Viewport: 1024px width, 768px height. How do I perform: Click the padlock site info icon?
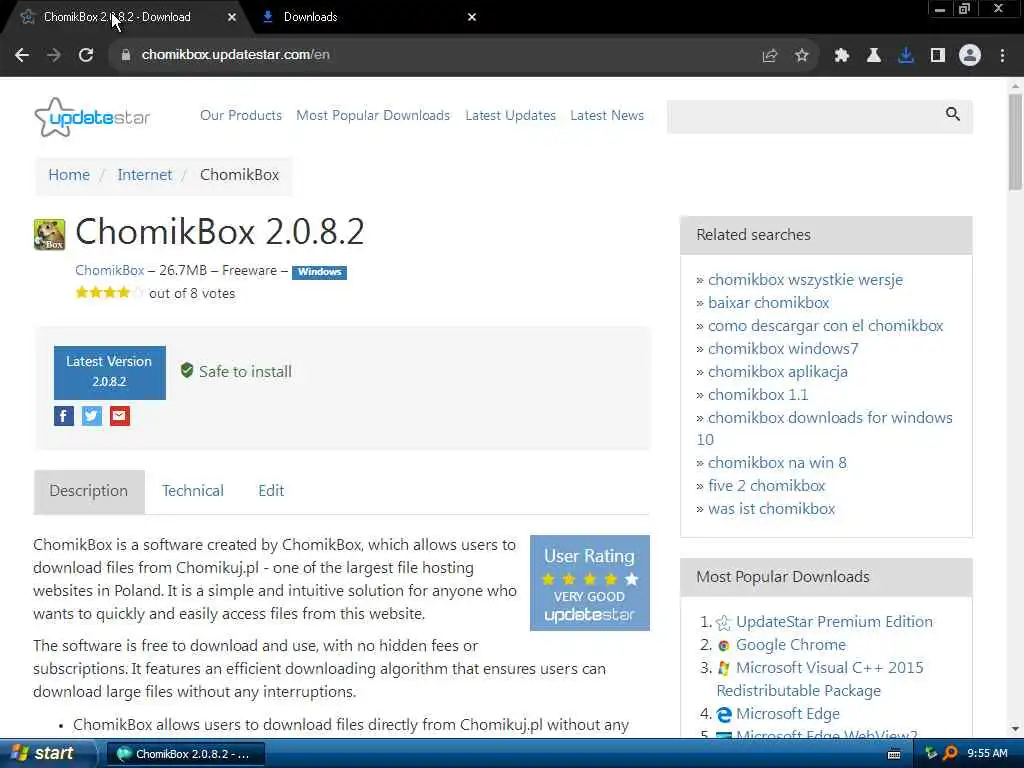[126, 55]
